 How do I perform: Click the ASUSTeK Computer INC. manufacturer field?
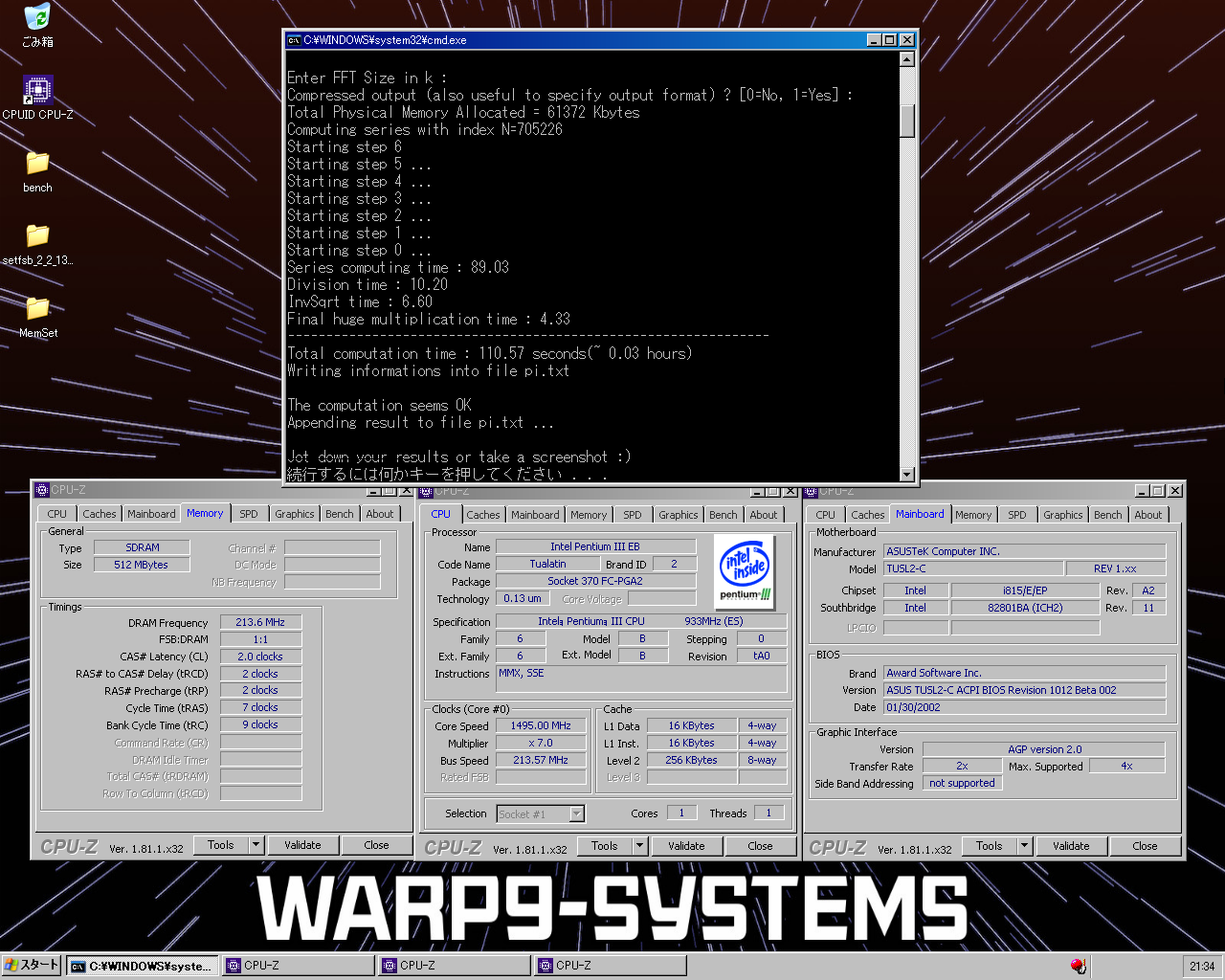1025,552
